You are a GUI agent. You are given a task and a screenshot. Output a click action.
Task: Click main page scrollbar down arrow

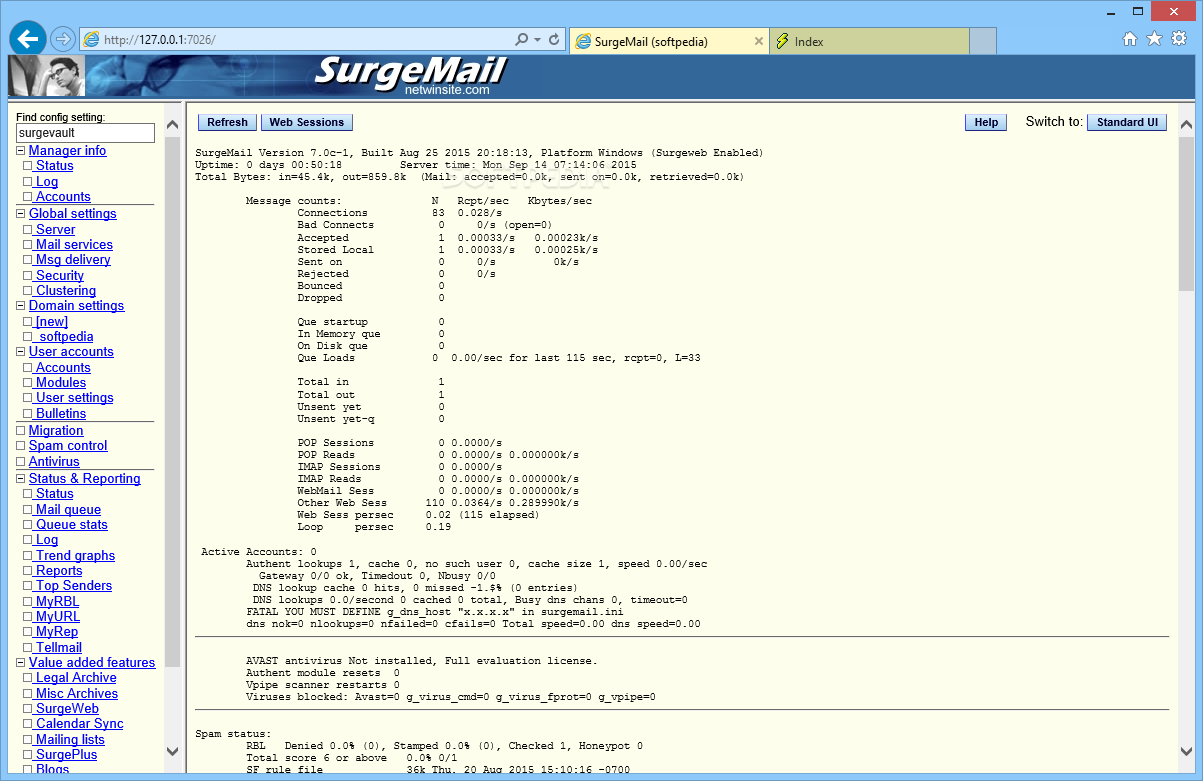point(1186,751)
